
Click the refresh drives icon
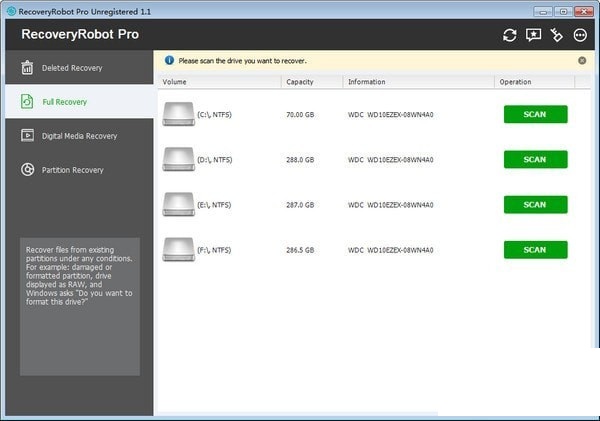click(x=509, y=35)
